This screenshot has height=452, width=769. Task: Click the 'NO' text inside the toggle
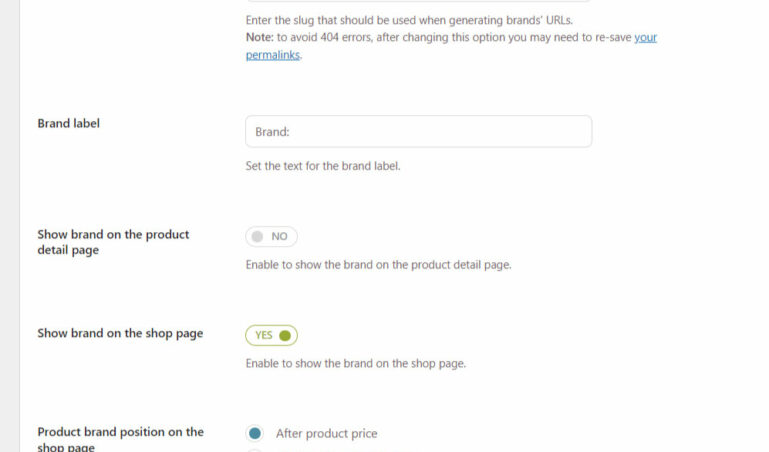click(x=279, y=237)
